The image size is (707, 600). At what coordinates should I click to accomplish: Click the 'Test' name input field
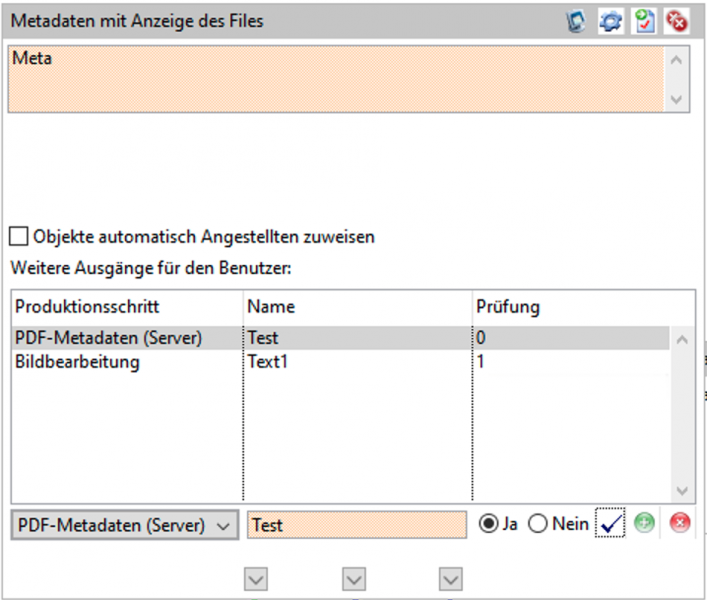[x=357, y=525]
